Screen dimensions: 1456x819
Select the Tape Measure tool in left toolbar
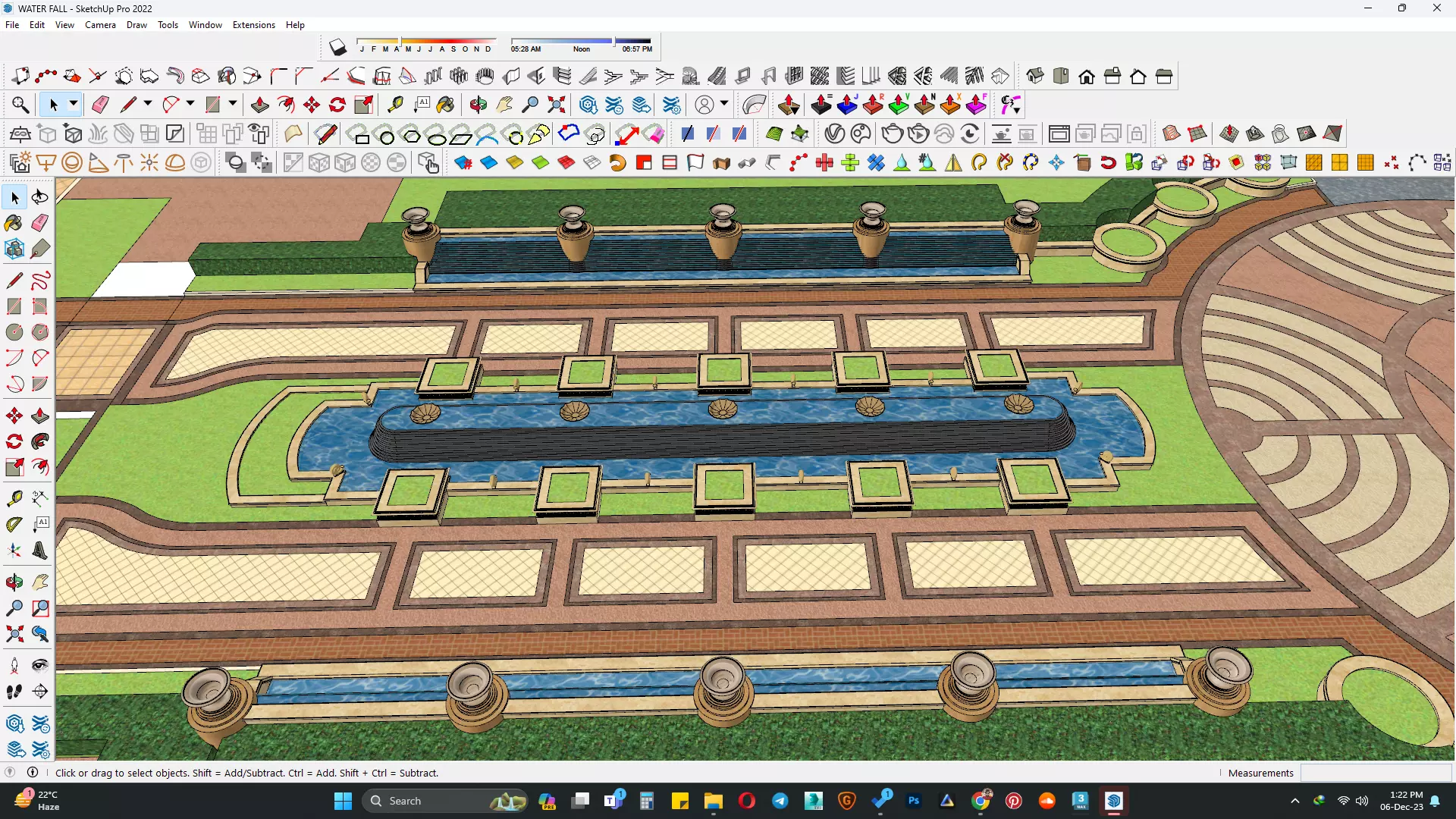point(14,498)
